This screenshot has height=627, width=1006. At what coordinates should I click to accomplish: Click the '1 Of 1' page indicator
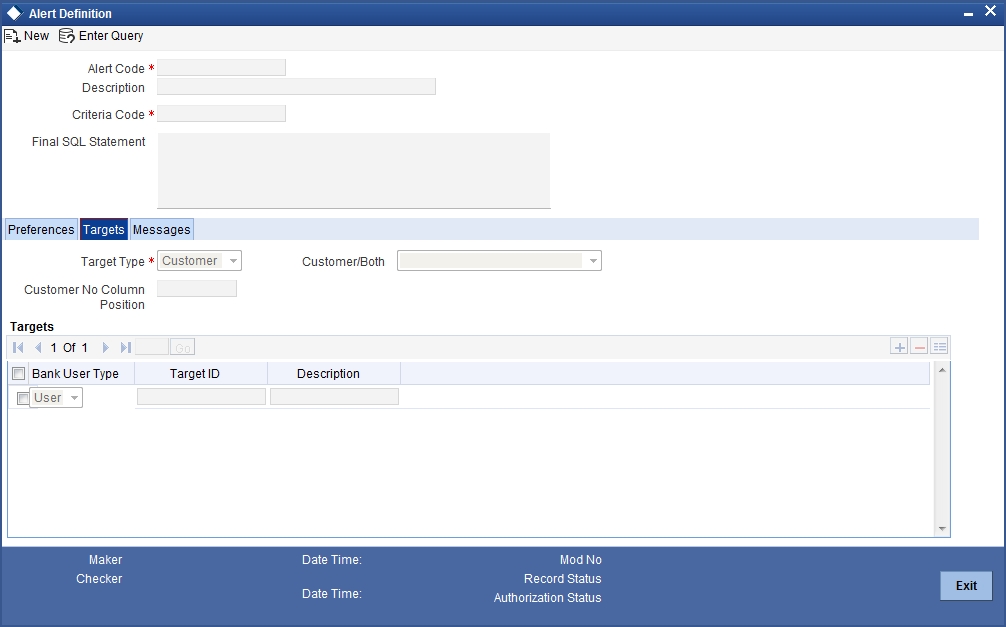pyautogui.click(x=69, y=347)
